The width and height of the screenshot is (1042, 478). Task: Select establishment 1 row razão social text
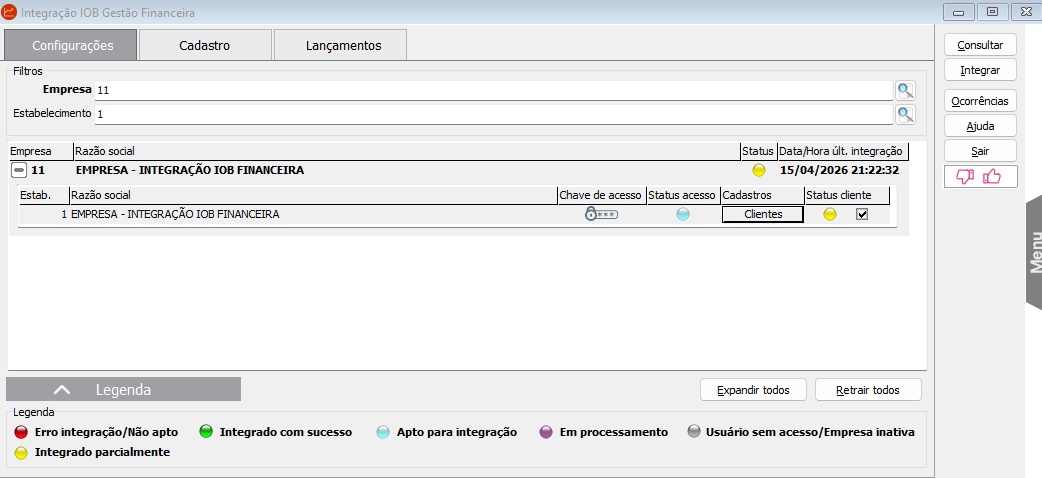point(175,214)
